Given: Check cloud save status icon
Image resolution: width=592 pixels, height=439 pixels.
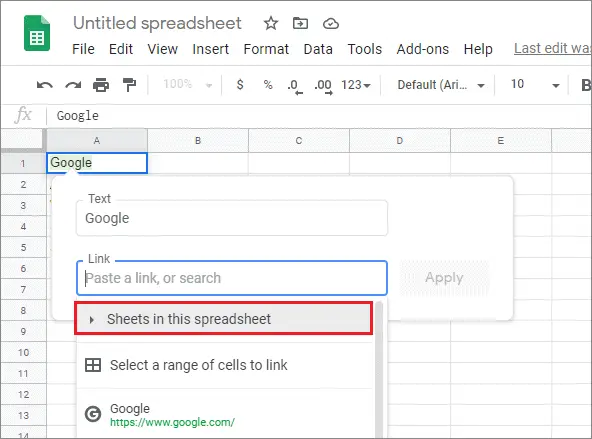Looking at the screenshot, I should coord(331,24).
